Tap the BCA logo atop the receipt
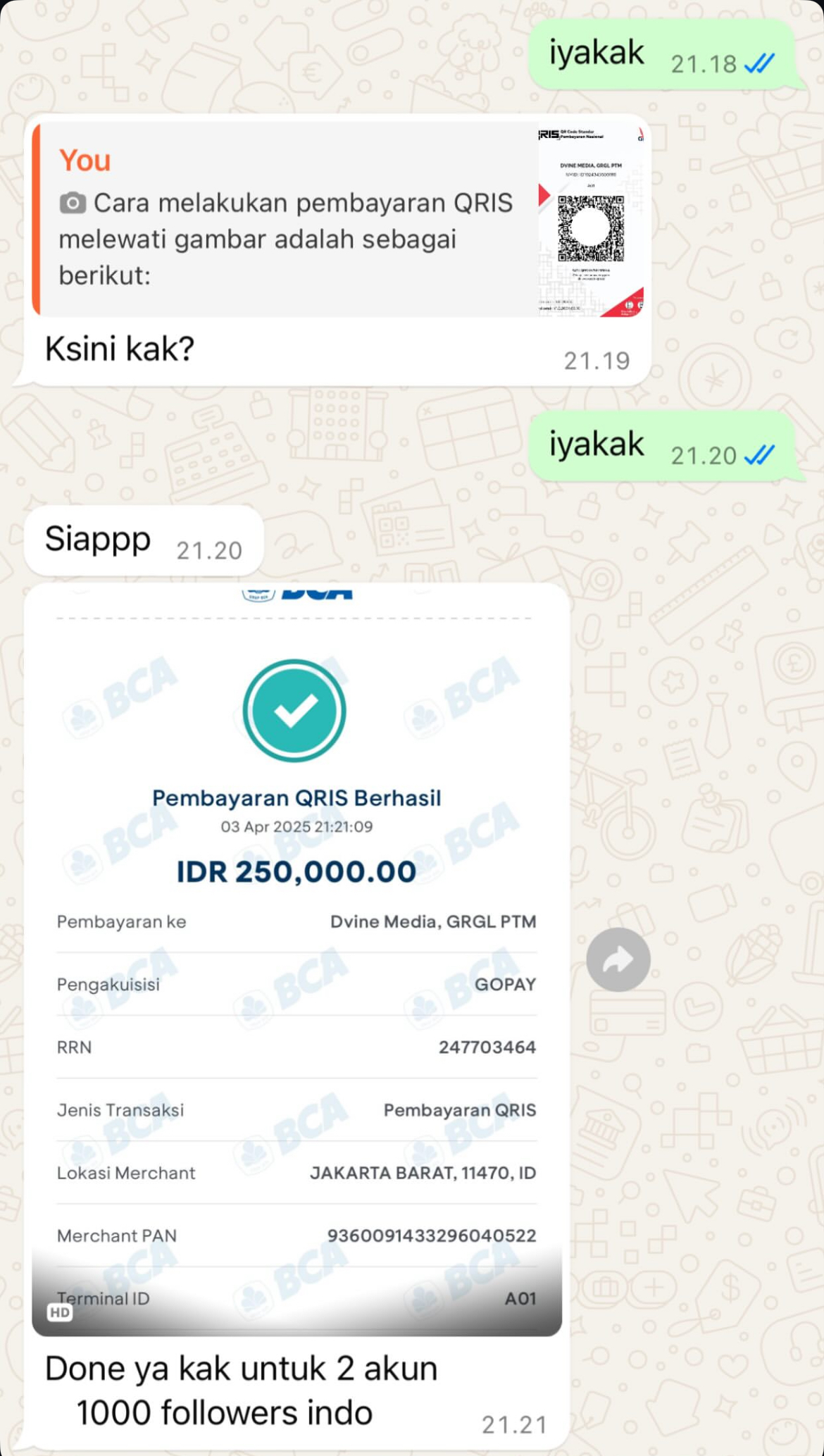 [296, 594]
